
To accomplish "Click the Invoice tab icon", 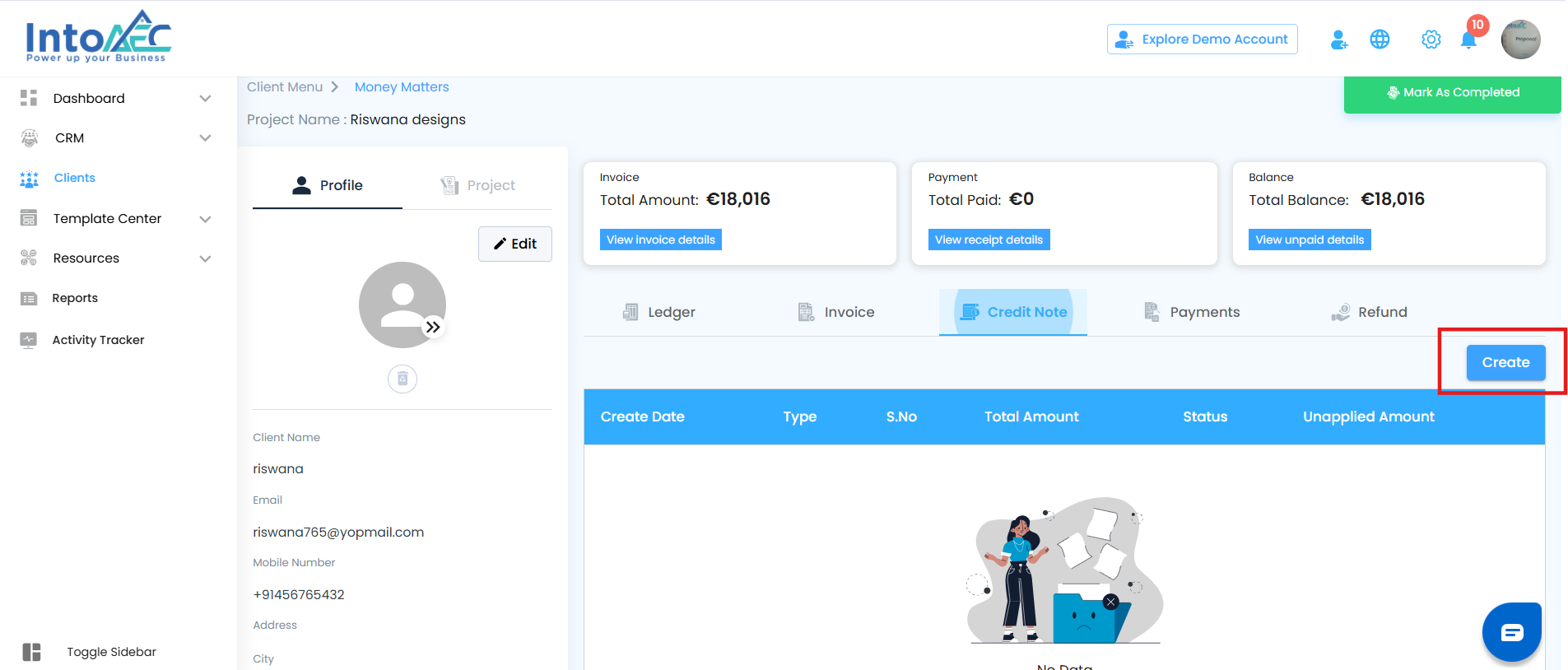I will [x=806, y=312].
